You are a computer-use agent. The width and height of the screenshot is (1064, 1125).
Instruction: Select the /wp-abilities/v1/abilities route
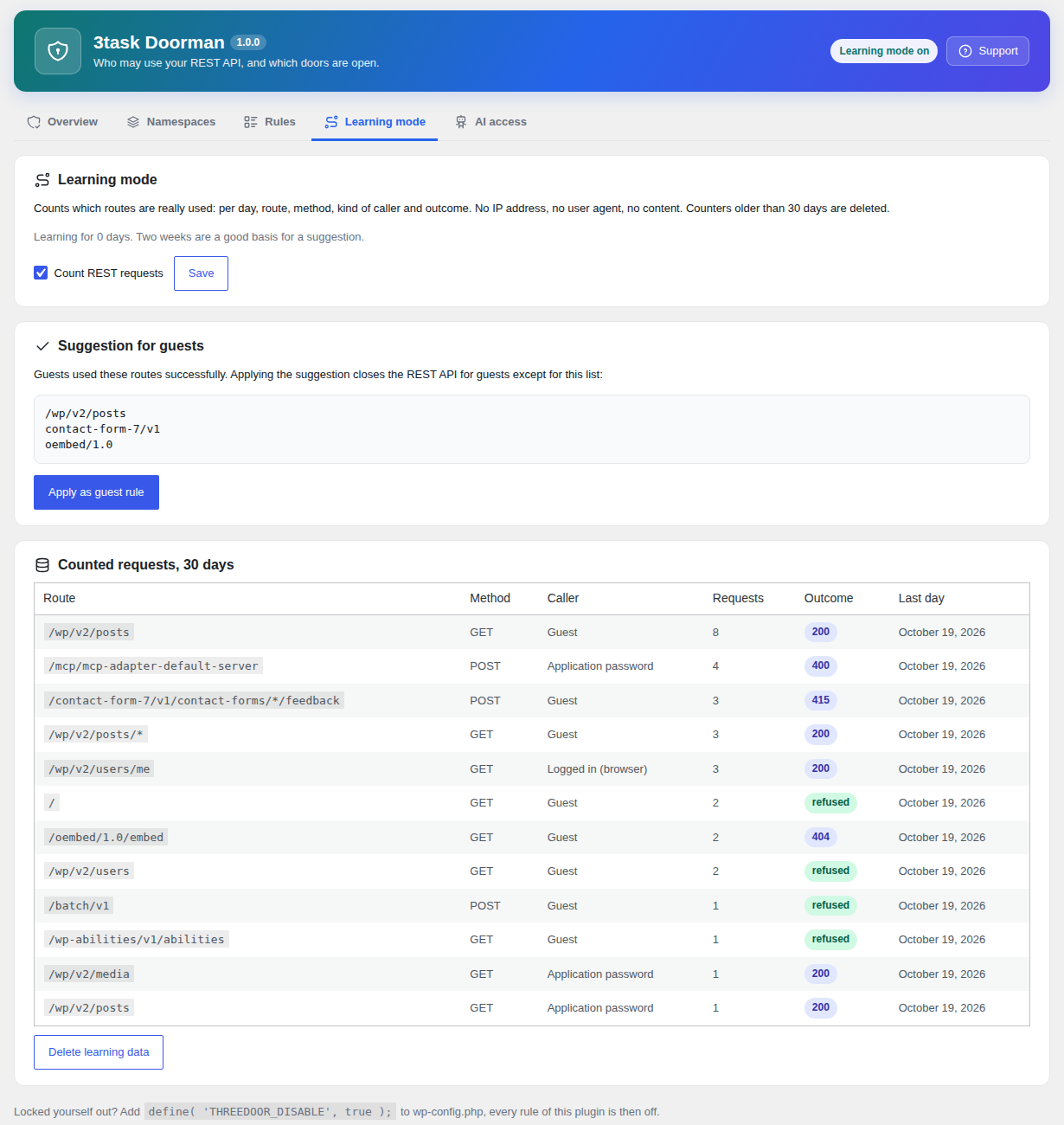click(137, 940)
